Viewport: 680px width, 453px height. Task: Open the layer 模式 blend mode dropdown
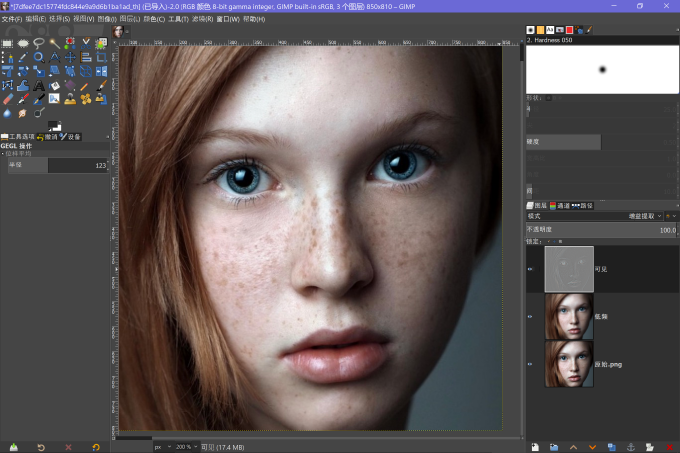(x=595, y=216)
